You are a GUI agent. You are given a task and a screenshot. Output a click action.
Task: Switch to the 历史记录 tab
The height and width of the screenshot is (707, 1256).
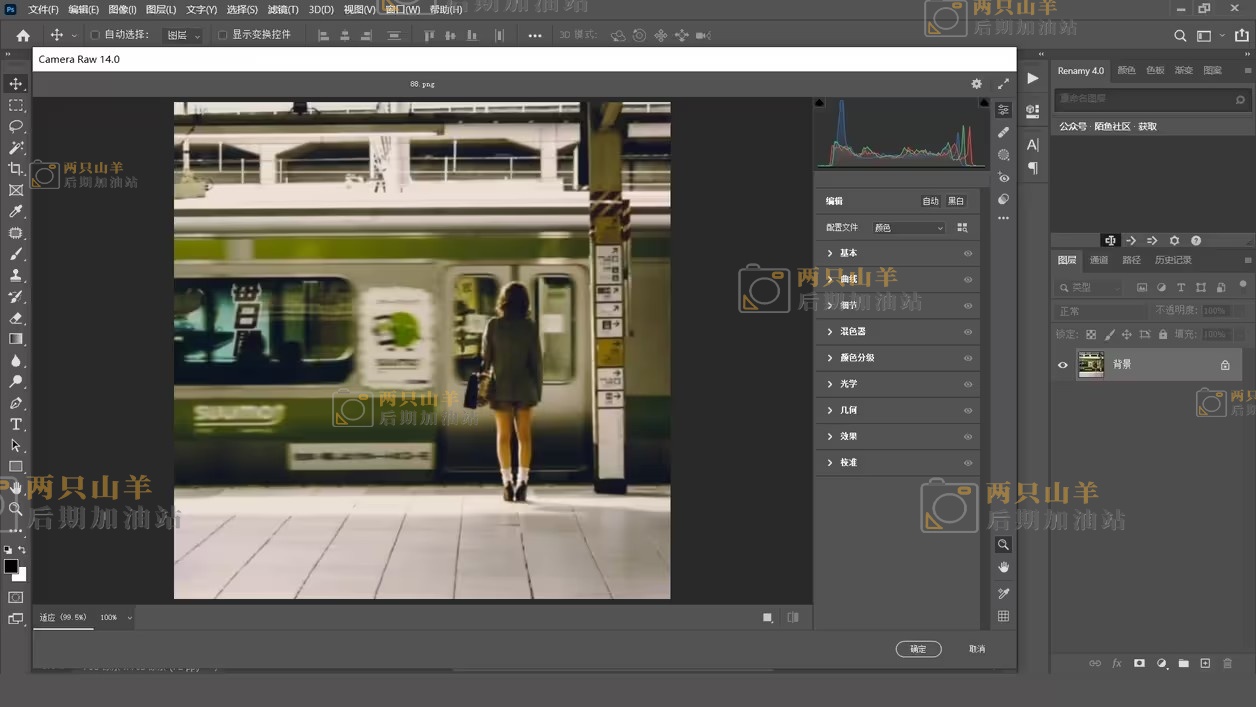pyautogui.click(x=1173, y=260)
